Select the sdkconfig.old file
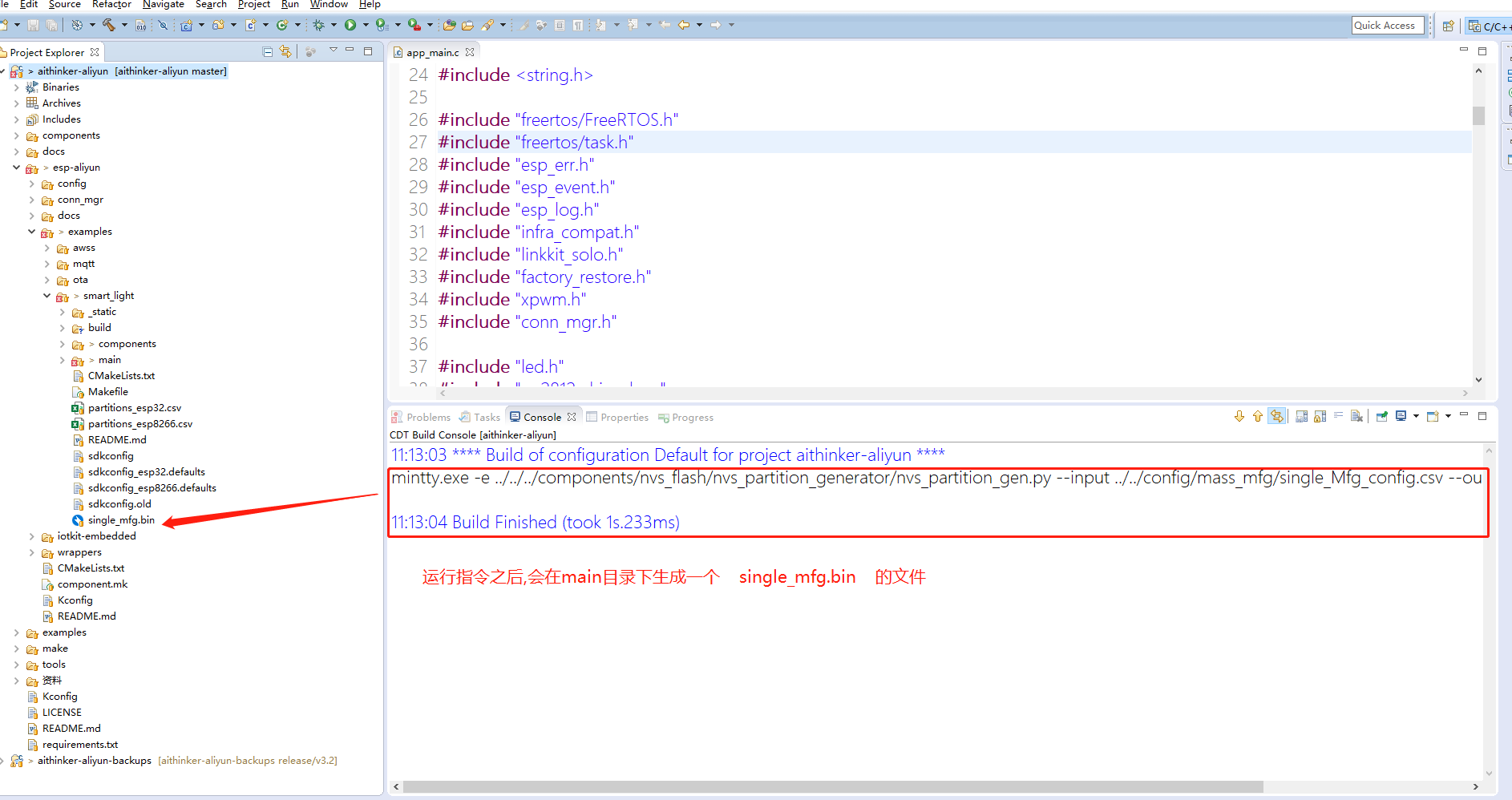Image resolution: width=1512 pixels, height=800 pixels. pos(119,504)
